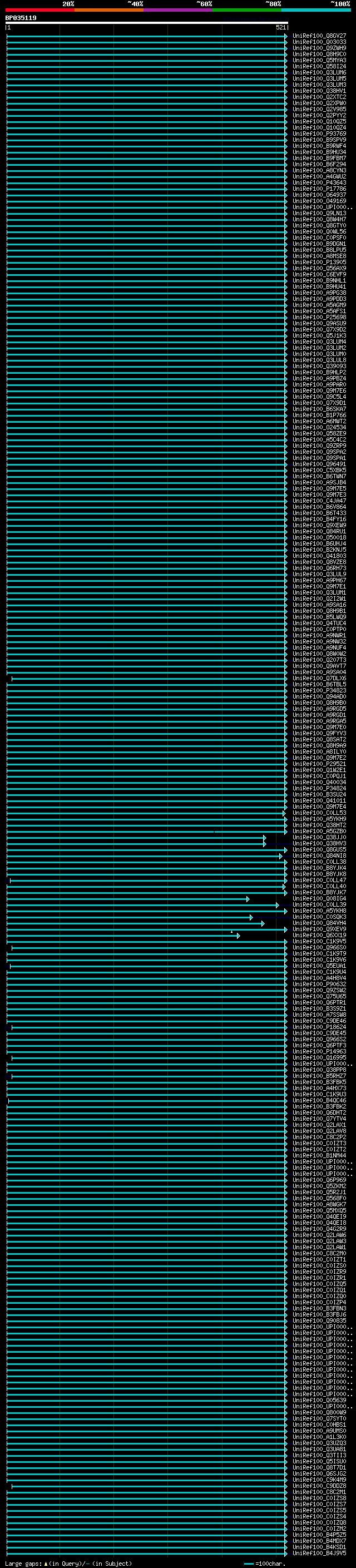Click the orange ~40% identity color bar

point(109,10)
